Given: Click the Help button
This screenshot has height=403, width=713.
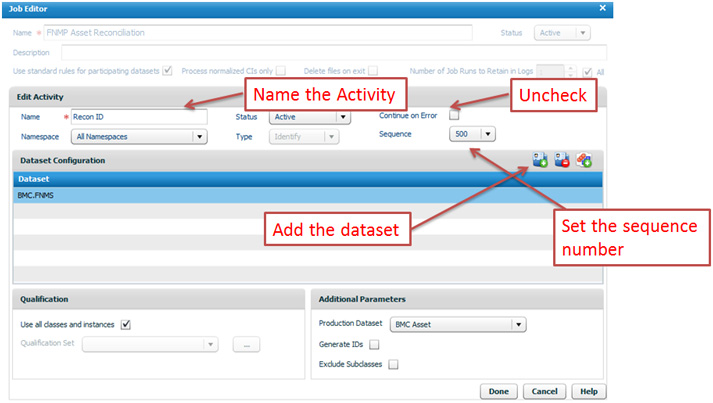Looking at the screenshot, I should coord(588,390).
